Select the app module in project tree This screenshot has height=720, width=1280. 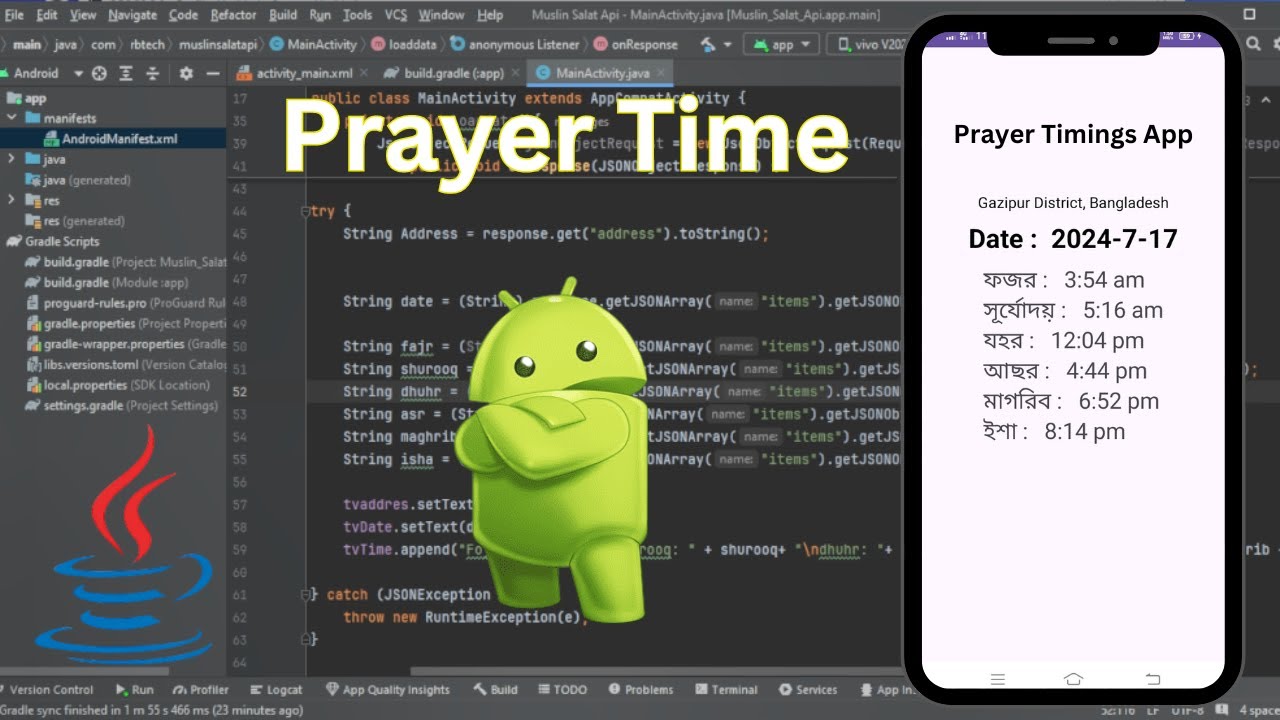click(27, 98)
